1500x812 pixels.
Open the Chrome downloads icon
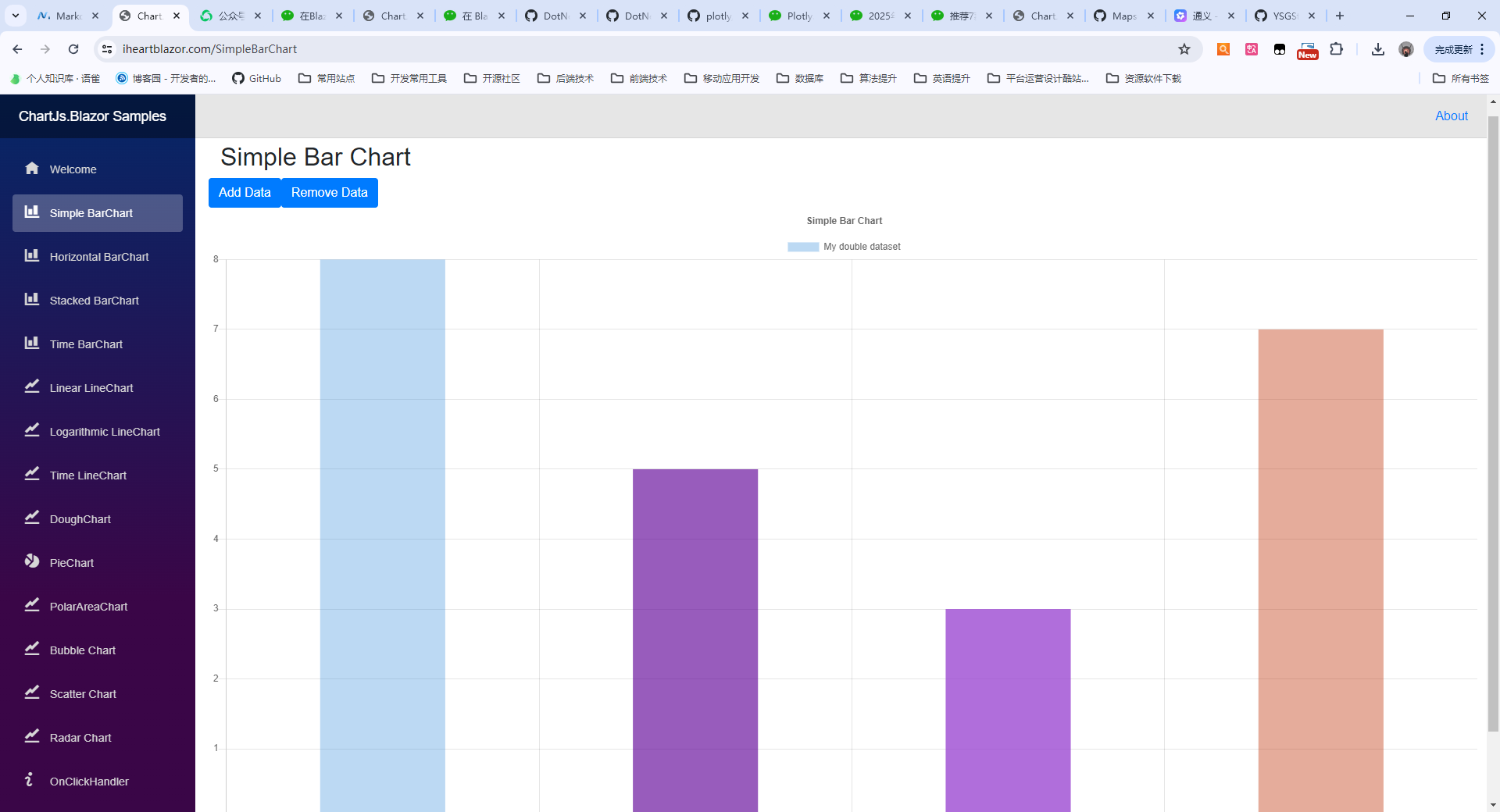coord(1378,49)
